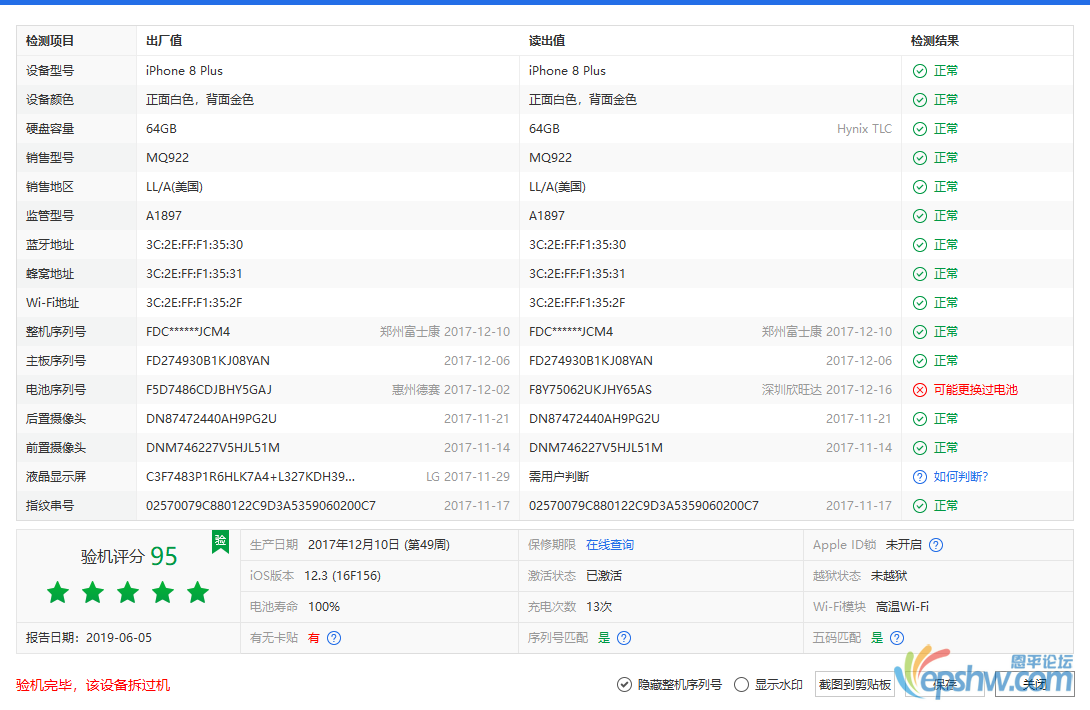
Task: Click the 充电次数 13次 value
Action: (599, 607)
